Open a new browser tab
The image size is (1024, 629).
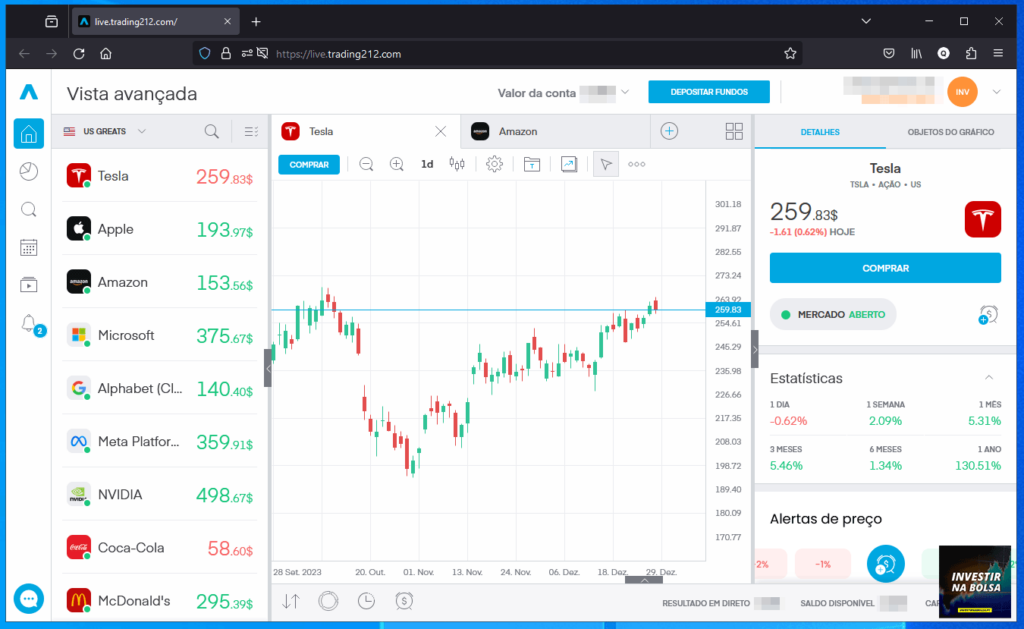[x=256, y=22]
